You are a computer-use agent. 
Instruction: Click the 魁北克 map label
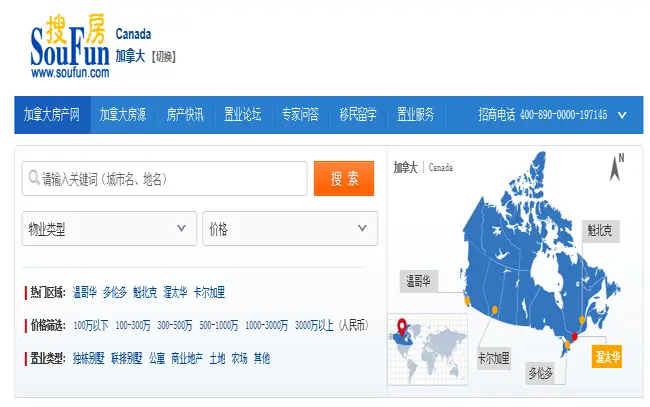(599, 231)
